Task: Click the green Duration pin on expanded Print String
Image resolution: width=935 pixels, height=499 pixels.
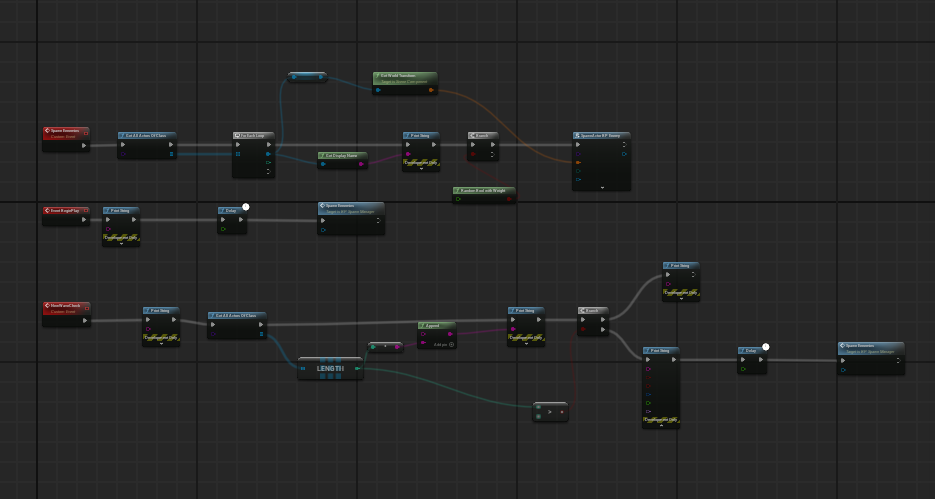Action: coord(648,402)
